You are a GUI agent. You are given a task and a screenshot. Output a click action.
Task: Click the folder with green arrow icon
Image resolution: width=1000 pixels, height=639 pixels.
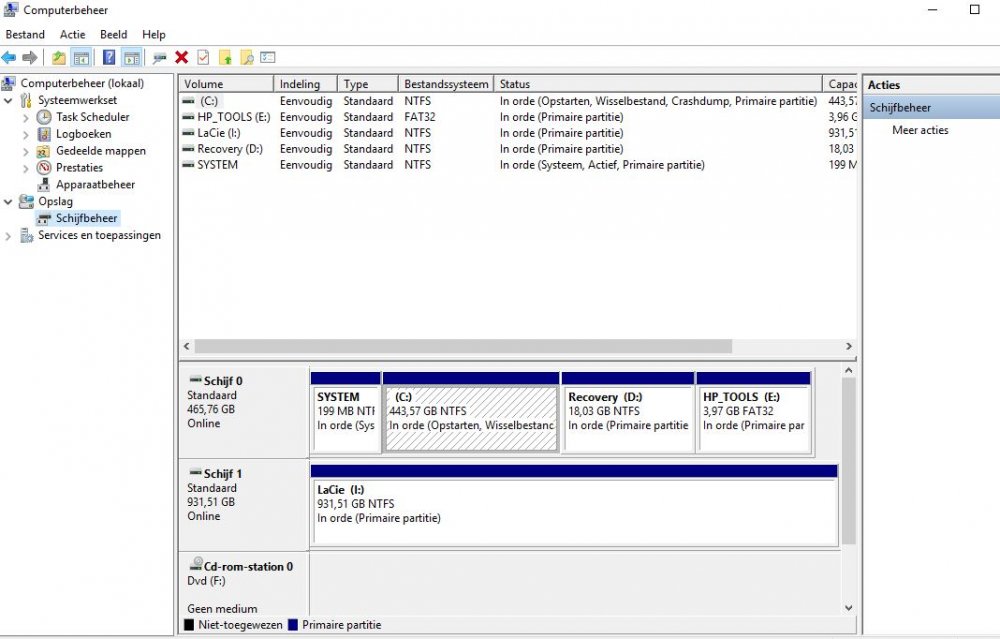[225, 58]
